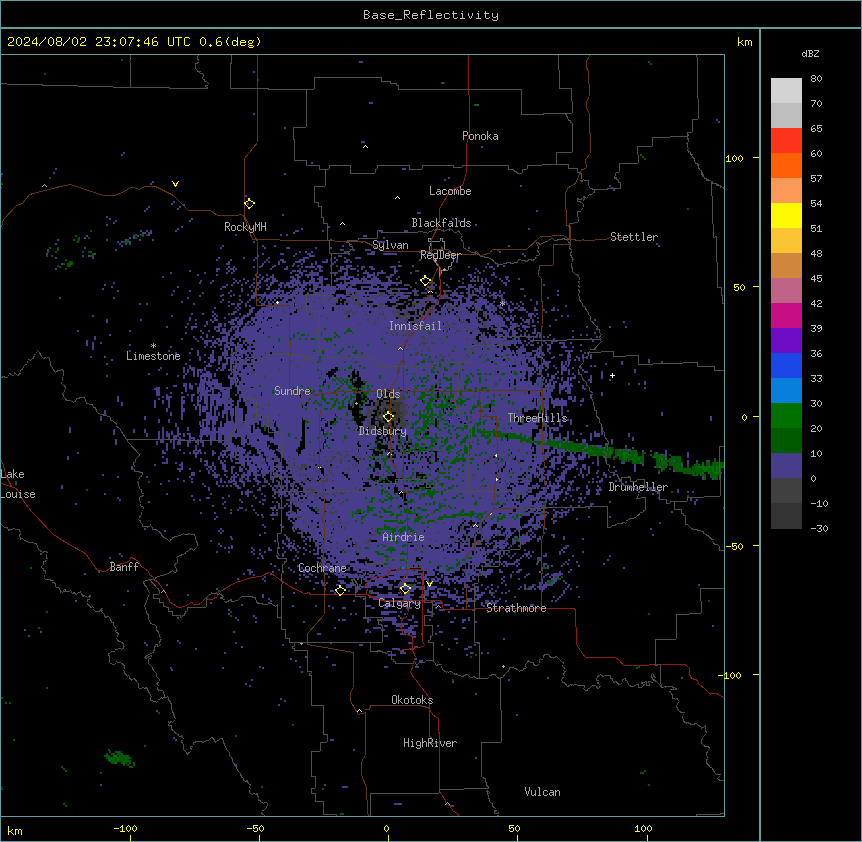This screenshot has height=842, width=862.
Task: Click the yellow radar-site diamond between Olds and Didsbury
Action: point(388,417)
